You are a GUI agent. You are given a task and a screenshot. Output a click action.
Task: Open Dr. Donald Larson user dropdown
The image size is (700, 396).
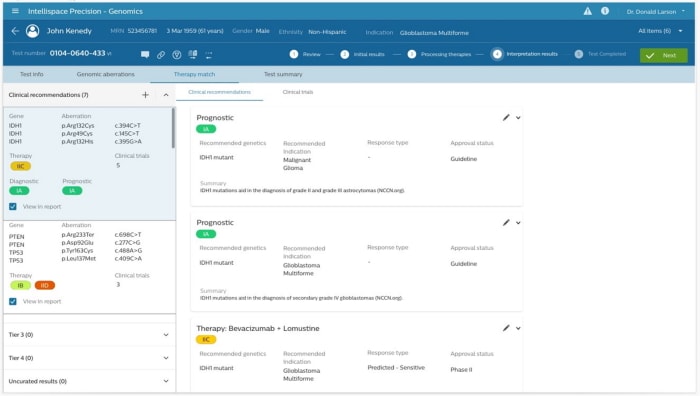coord(655,12)
